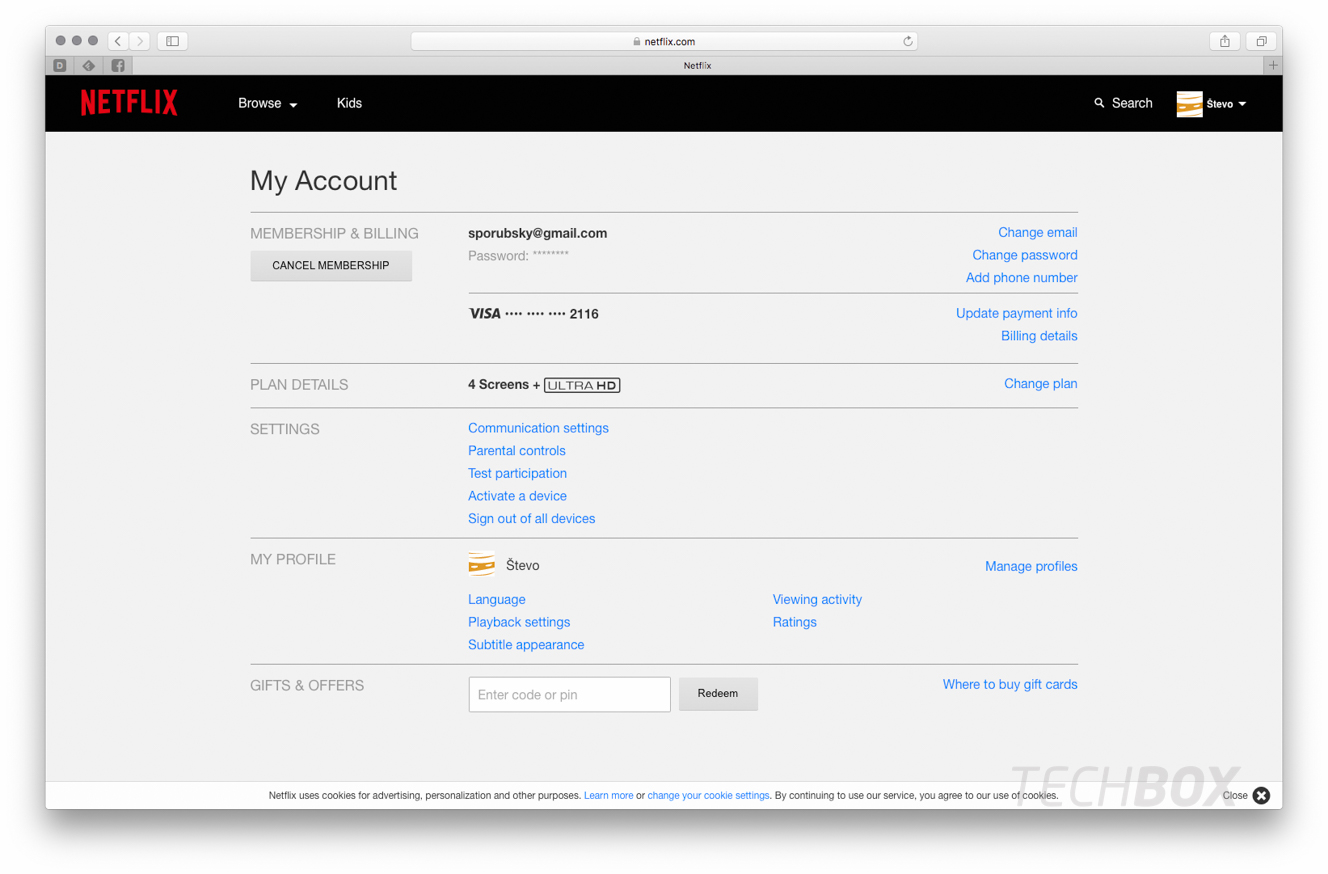This screenshot has width=1328, height=874.
Task: Click change your cookie settings link
Action: [708, 796]
